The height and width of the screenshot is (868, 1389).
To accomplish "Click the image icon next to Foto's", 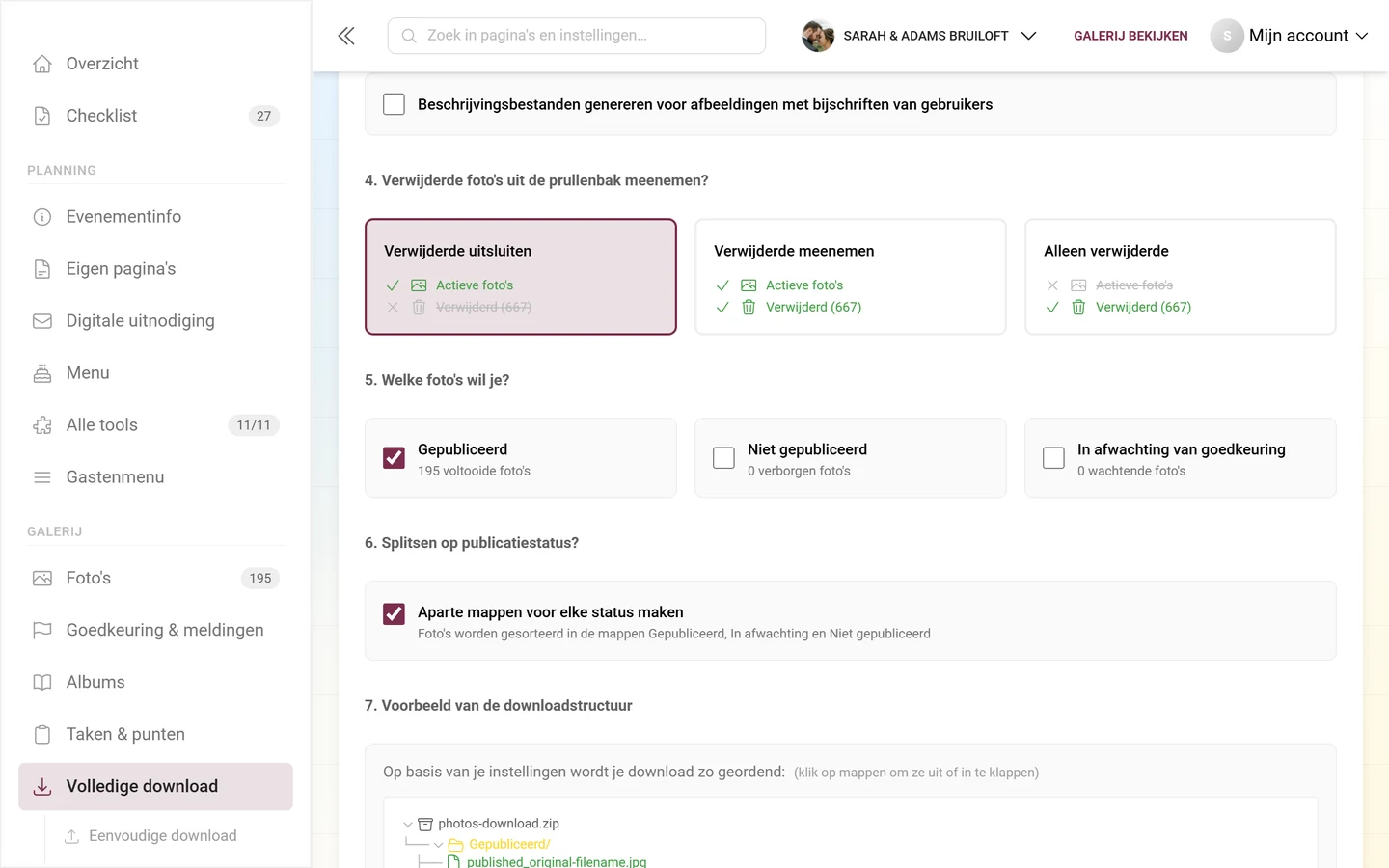I will click(x=42, y=579).
